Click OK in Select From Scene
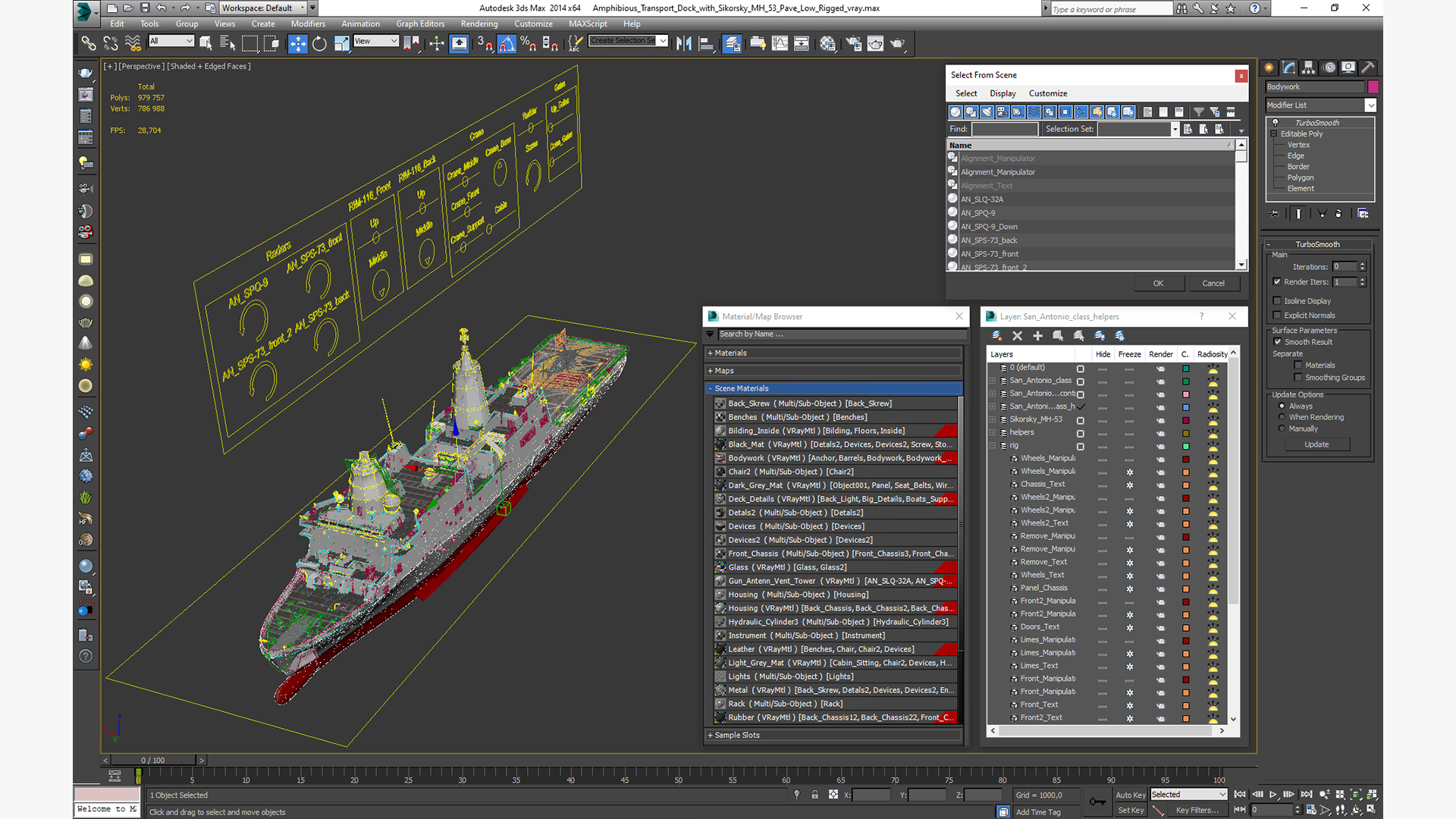Image resolution: width=1456 pixels, height=819 pixels. (1158, 284)
